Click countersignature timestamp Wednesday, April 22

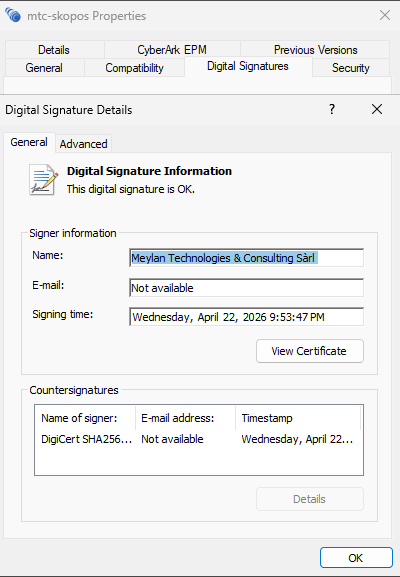point(297,439)
